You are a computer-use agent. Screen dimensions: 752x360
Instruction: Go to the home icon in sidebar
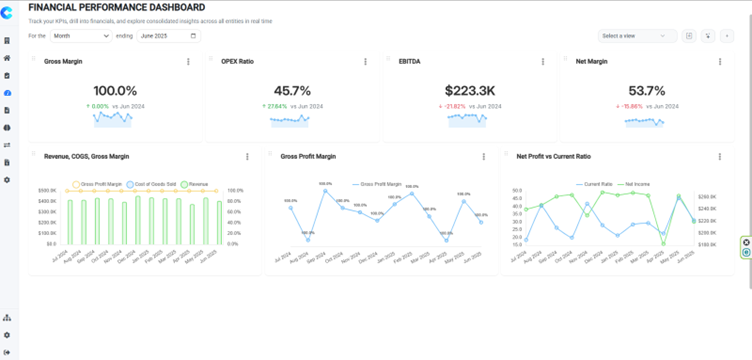tap(7, 58)
